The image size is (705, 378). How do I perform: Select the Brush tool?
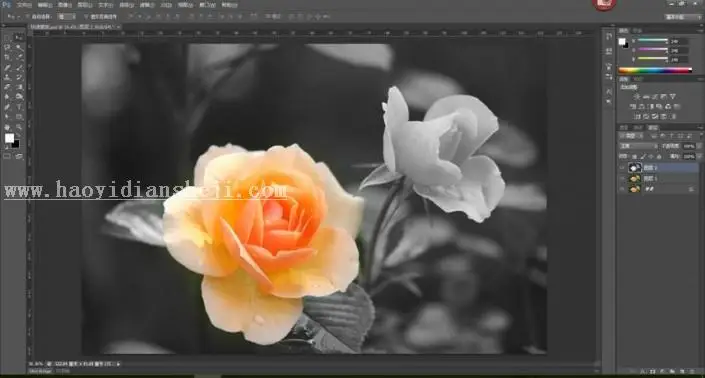[x=19, y=67]
